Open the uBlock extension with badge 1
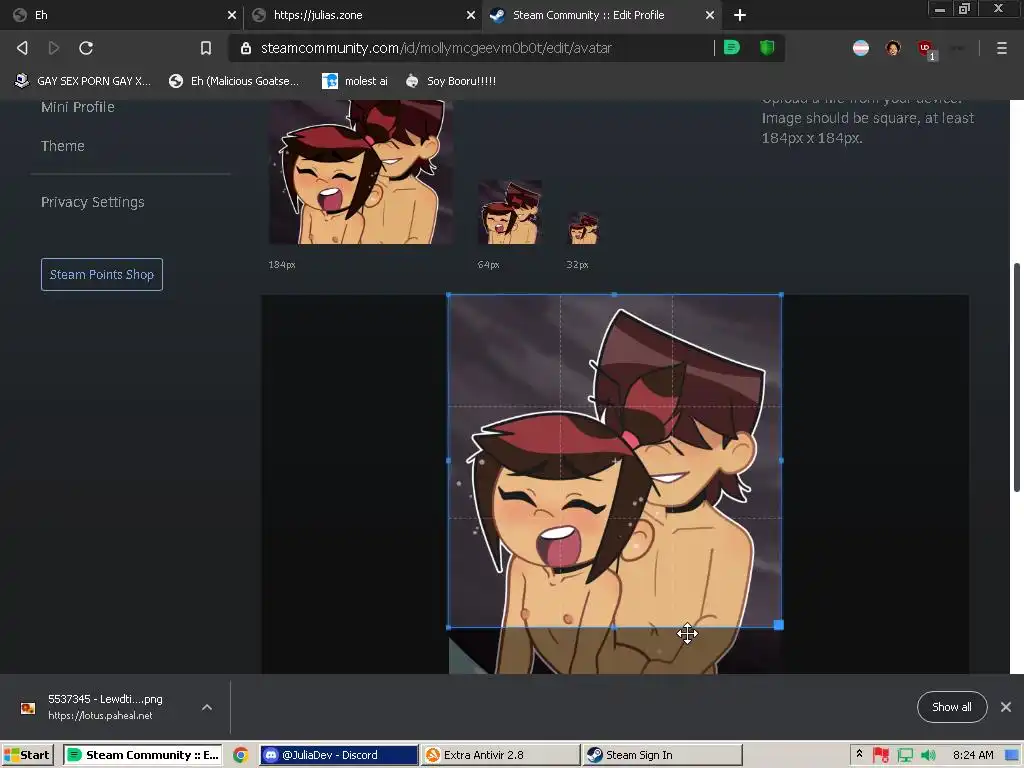The image size is (1024, 768). [x=926, y=49]
